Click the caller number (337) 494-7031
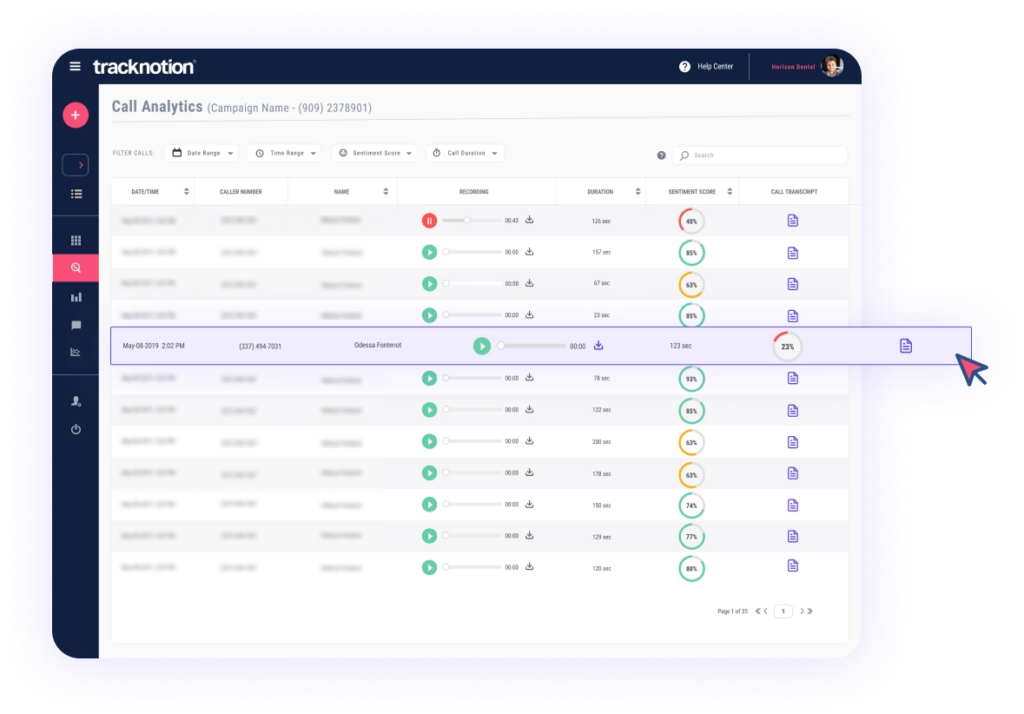This screenshot has width=1024, height=714. 260,346
